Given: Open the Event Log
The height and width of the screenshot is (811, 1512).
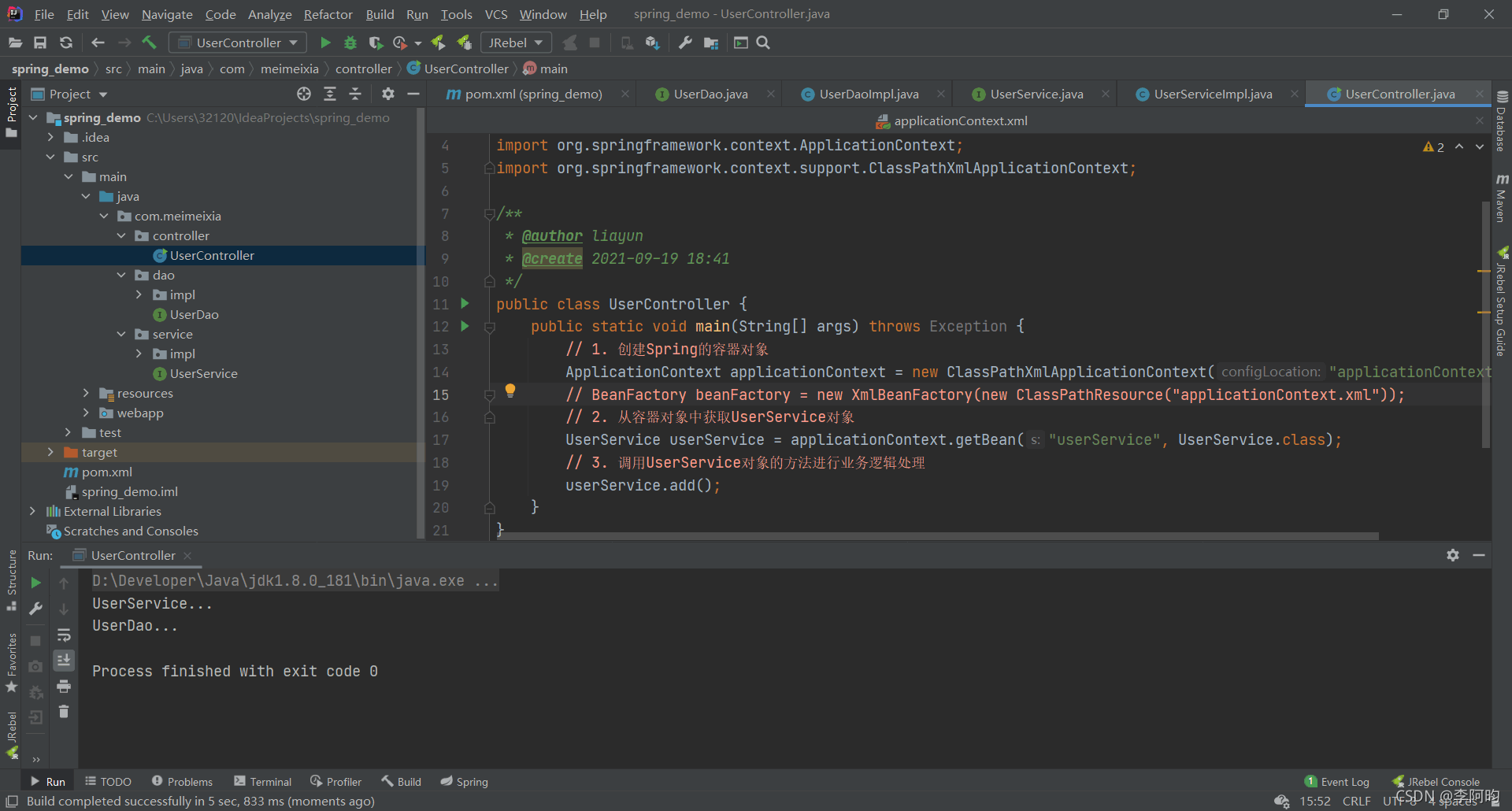Looking at the screenshot, I should point(1337,781).
